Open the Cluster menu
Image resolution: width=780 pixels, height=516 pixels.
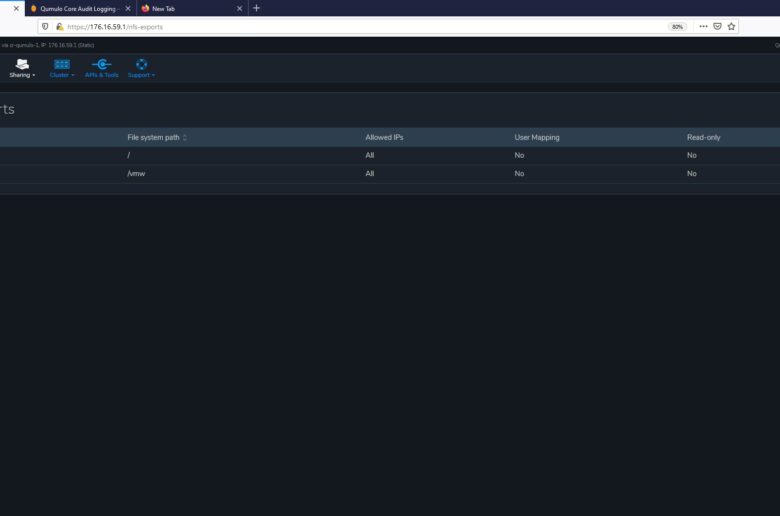(x=62, y=68)
